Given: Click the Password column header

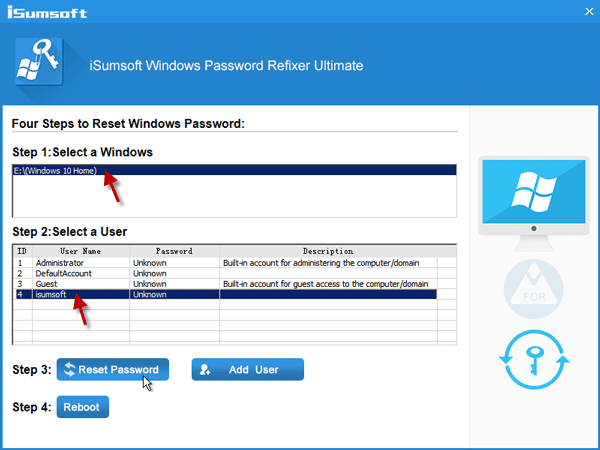Looking at the screenshot, I should 174,251.
